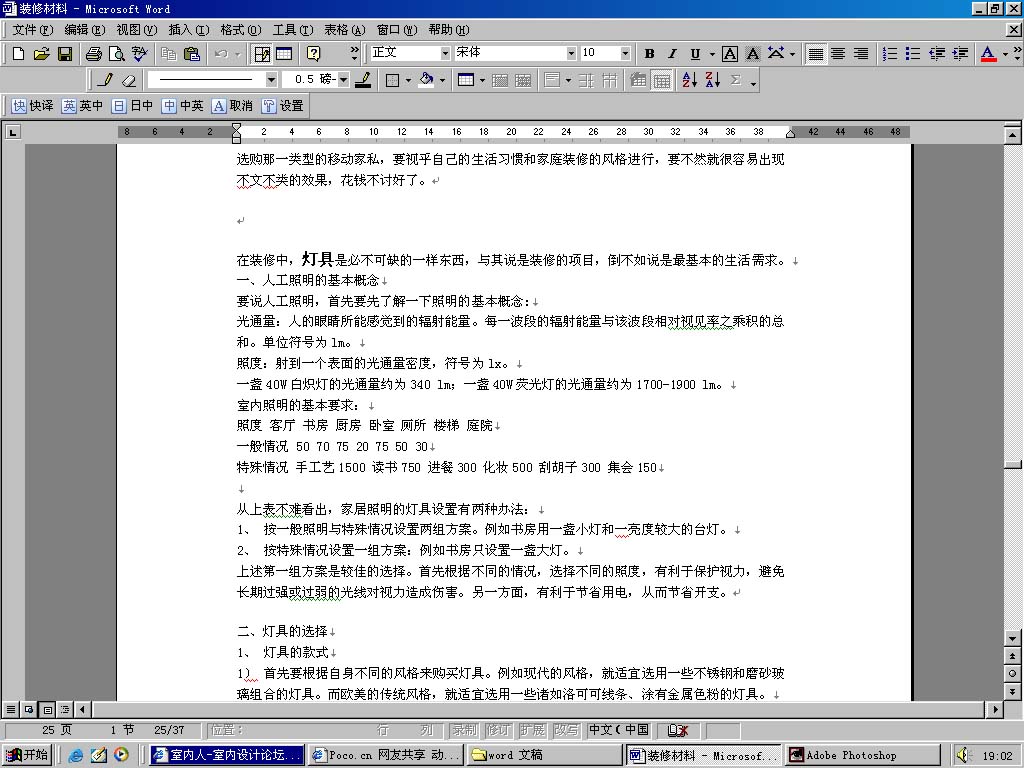
Task: Expand the shading color dropdown arrow
Action: (x=442, y=80)
